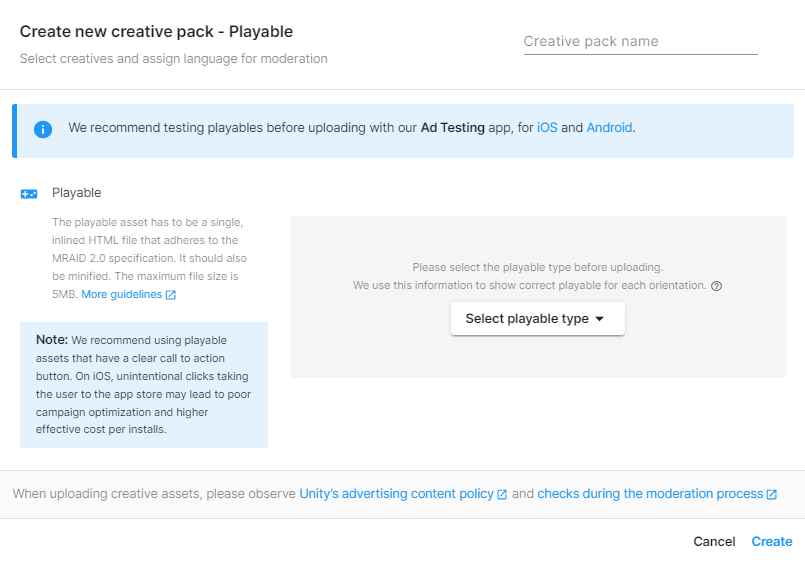Click external-link icon after moderation process link

772,495
